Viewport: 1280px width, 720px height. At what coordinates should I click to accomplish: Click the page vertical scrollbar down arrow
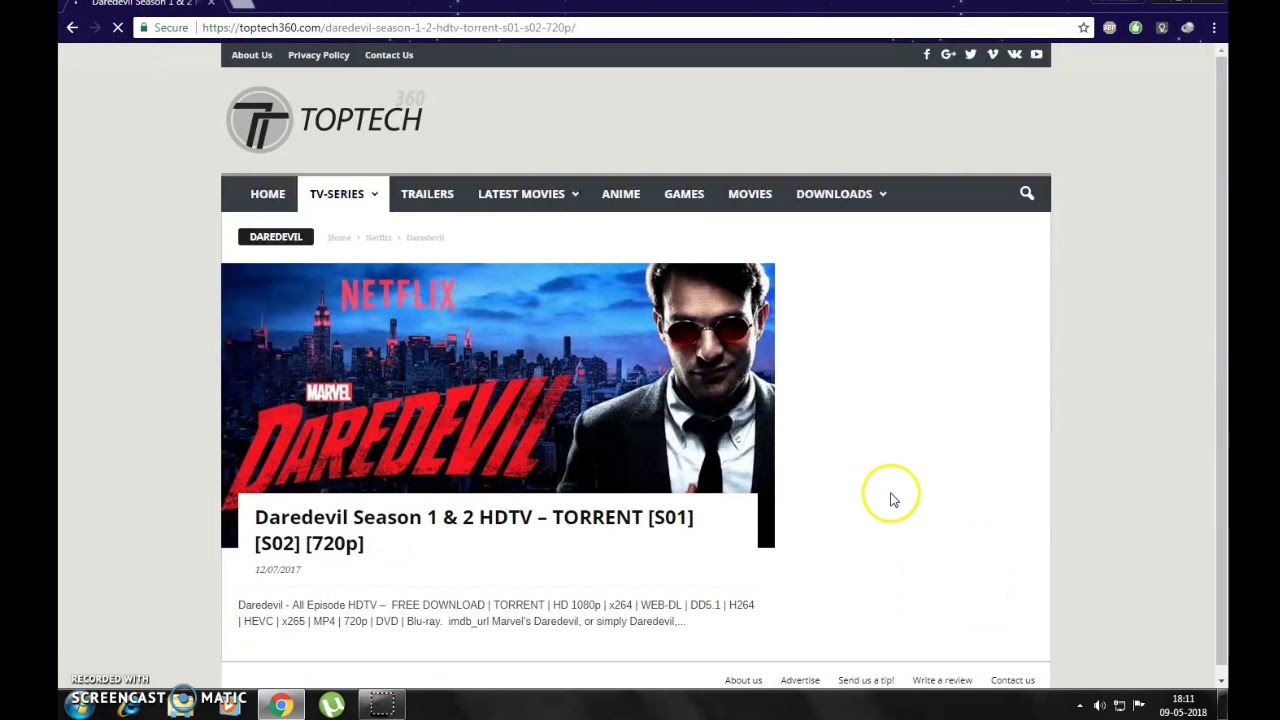click(1221, 680)
